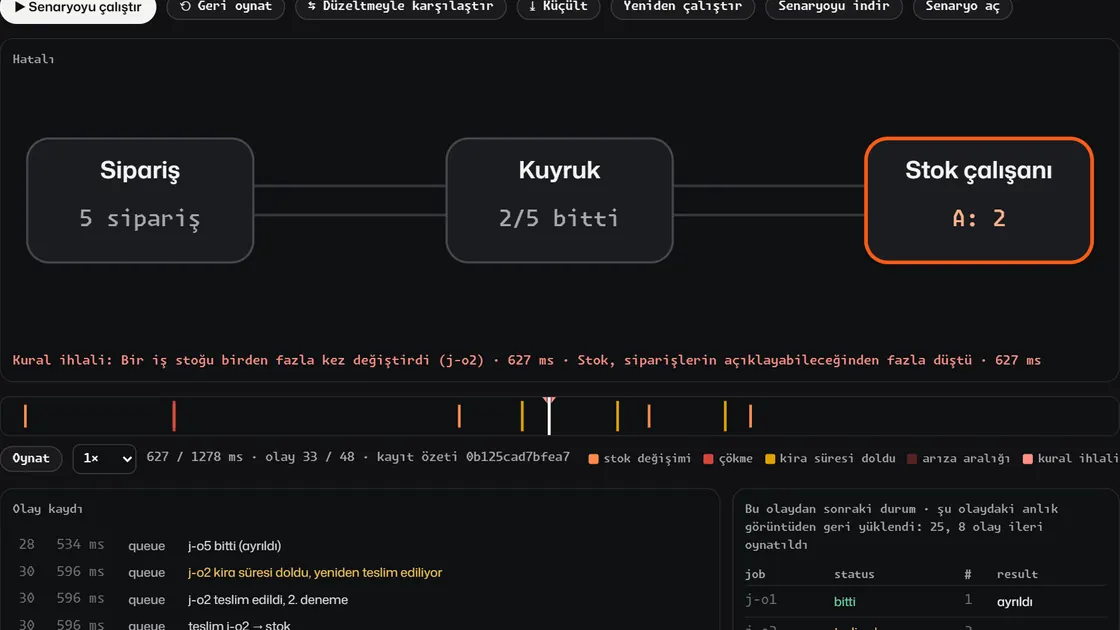Click Yeniden çalıştır button
Viewport: 1120px width, 630px height.
683,7
